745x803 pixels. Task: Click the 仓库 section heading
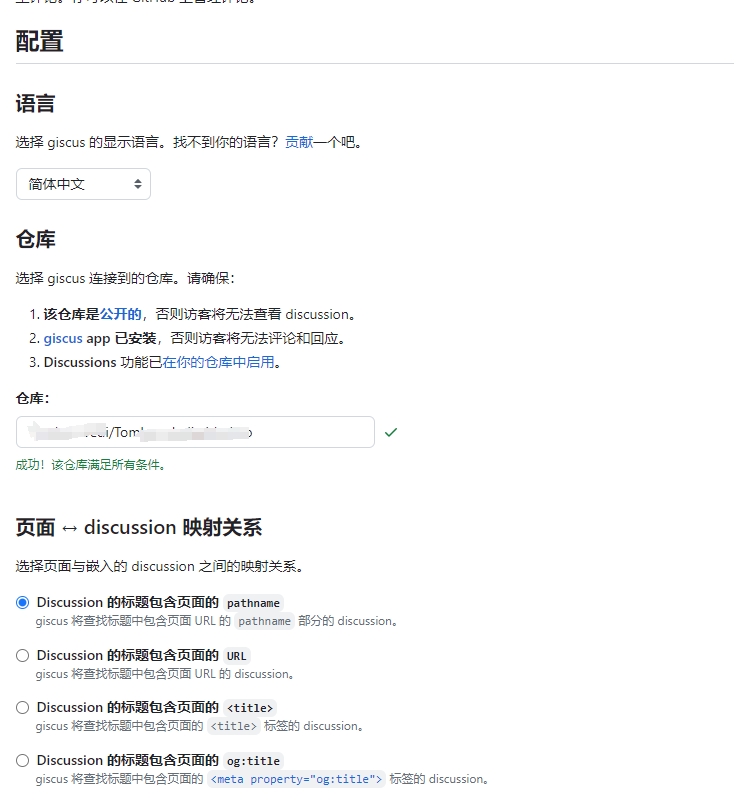pos(35,239)
